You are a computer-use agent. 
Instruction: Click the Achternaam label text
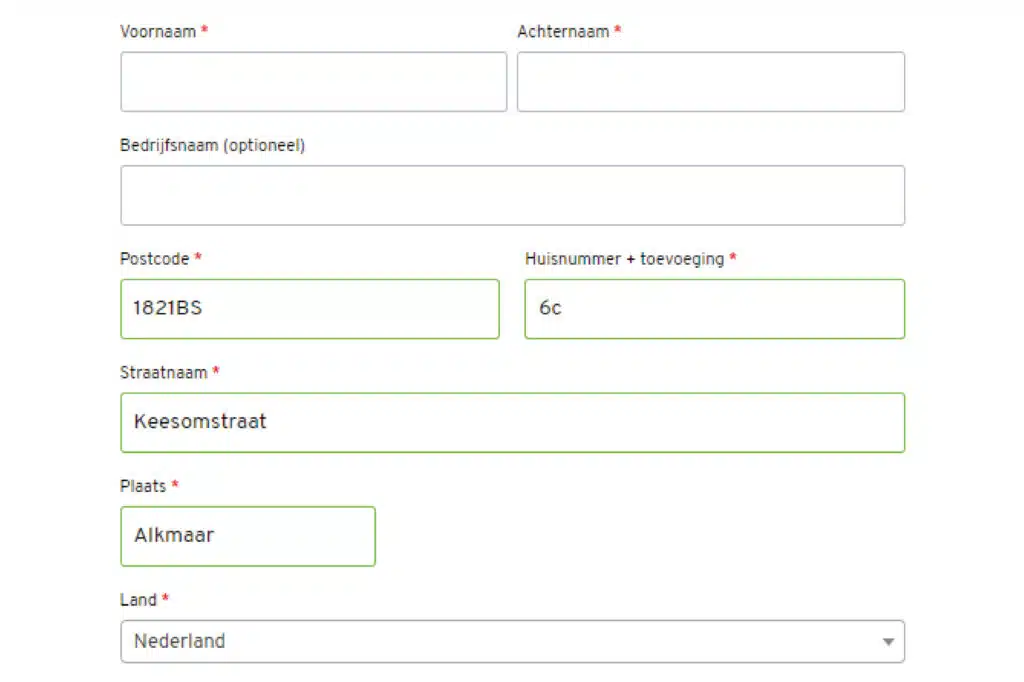pos(563,32)
